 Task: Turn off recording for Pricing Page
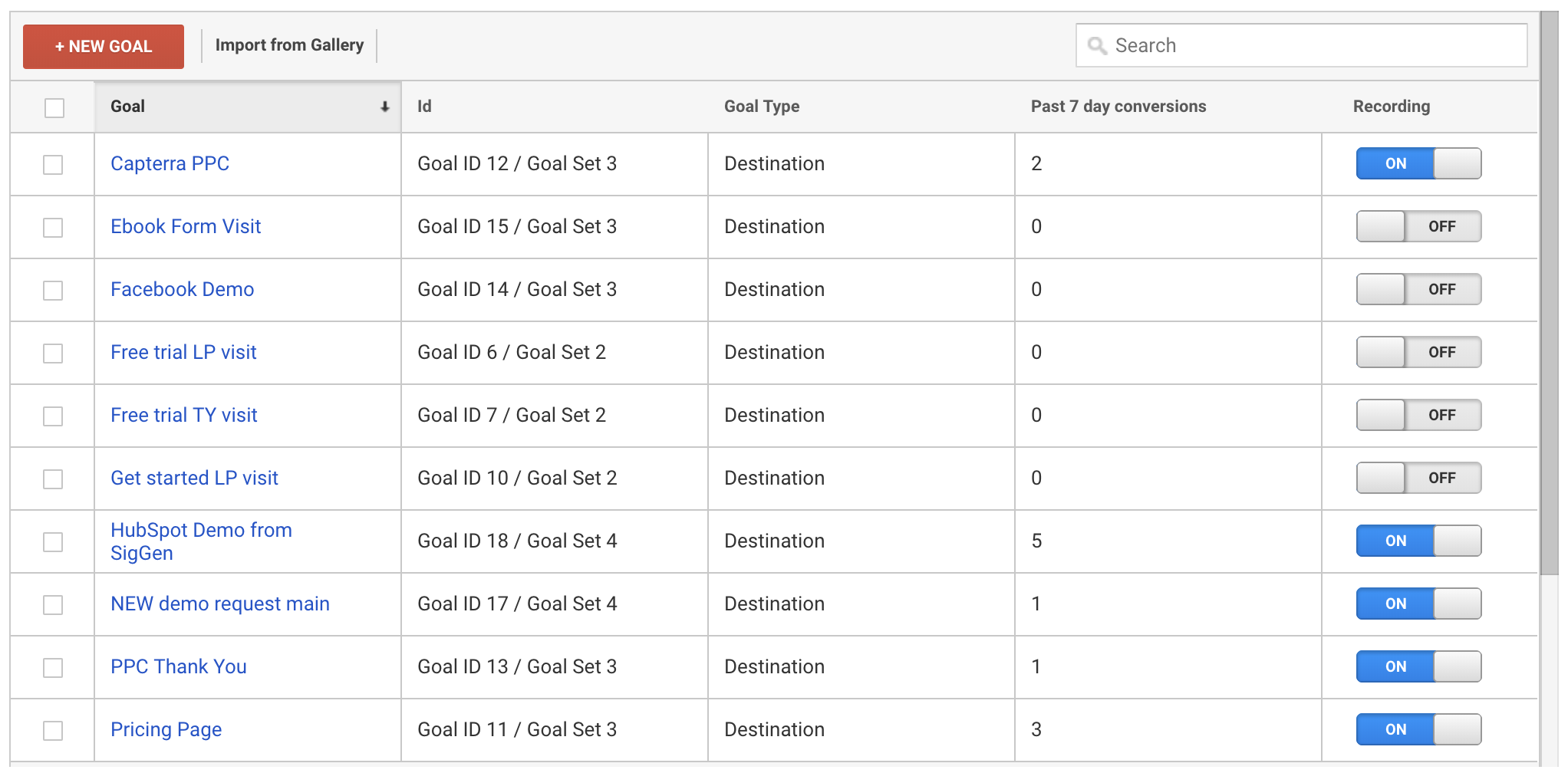pyautogui.click(x=1418, y=729)
